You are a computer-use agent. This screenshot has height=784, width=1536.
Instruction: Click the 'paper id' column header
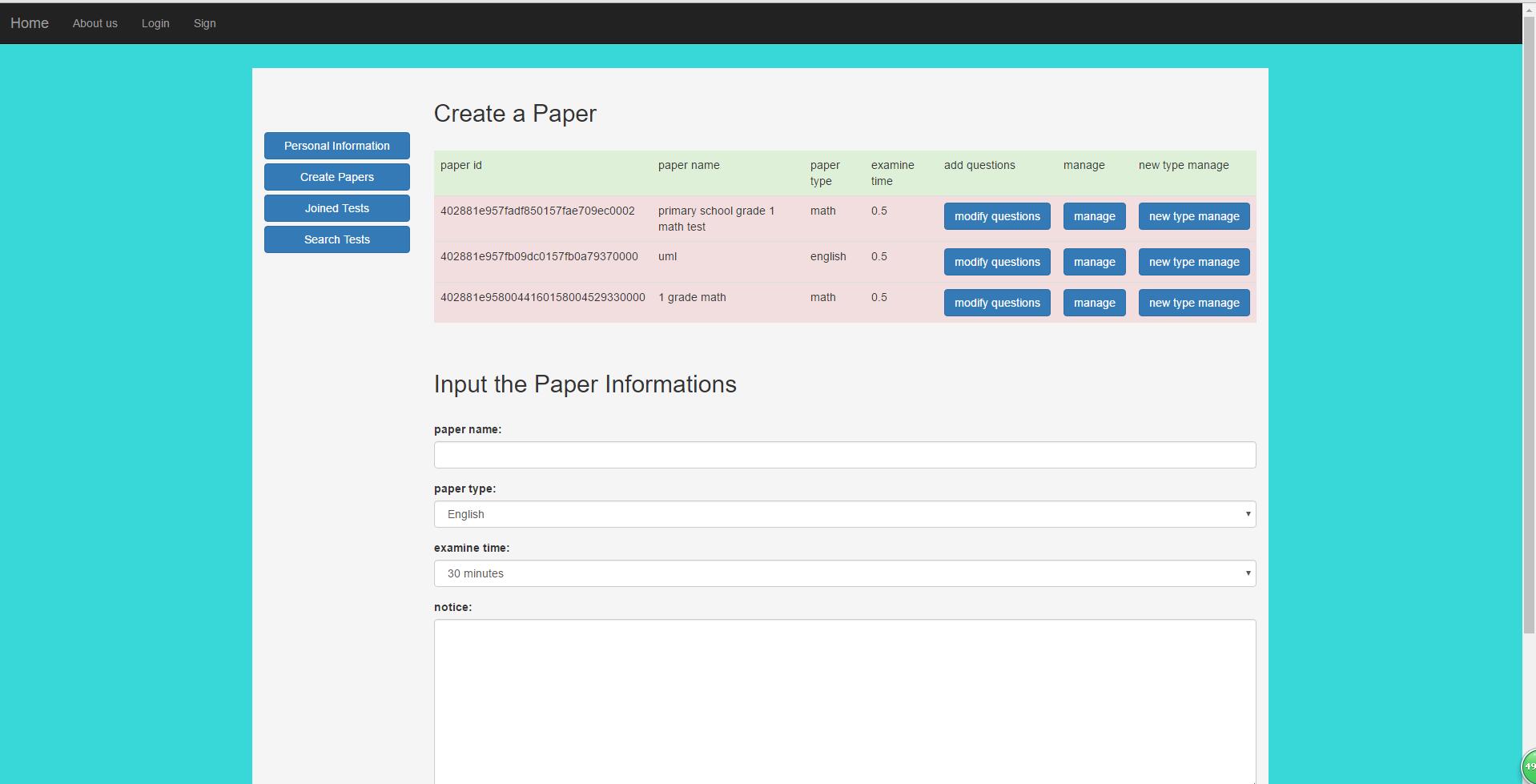(461, 165)
